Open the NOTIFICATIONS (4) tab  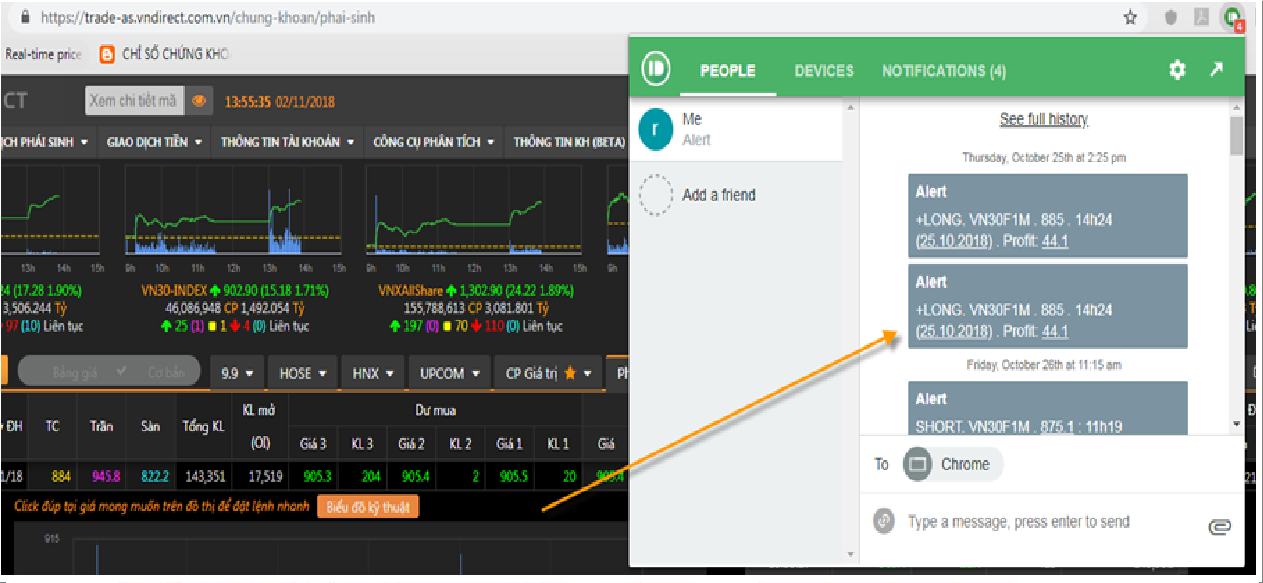click(943, 71)
